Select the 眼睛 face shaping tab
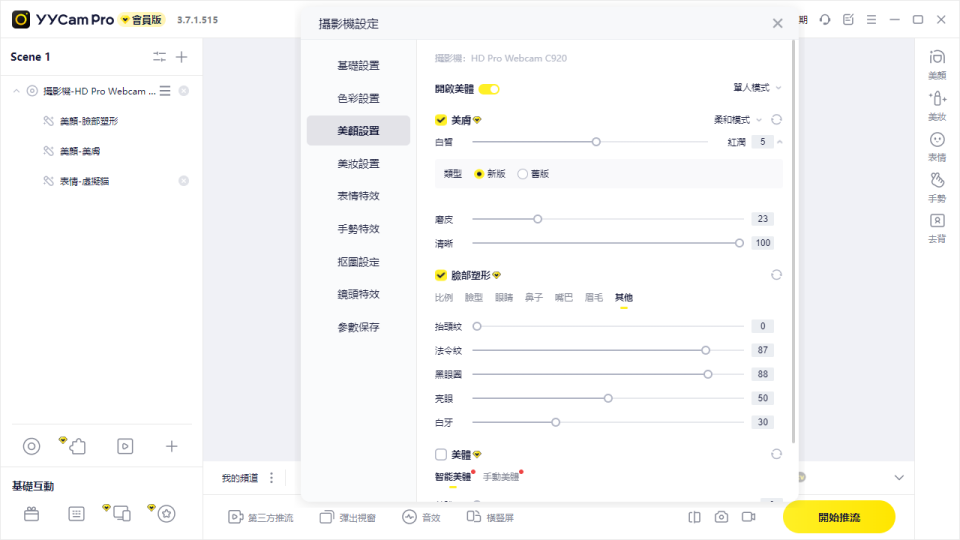The height and width of the screenshot is (540, 960). coord(503,297)
